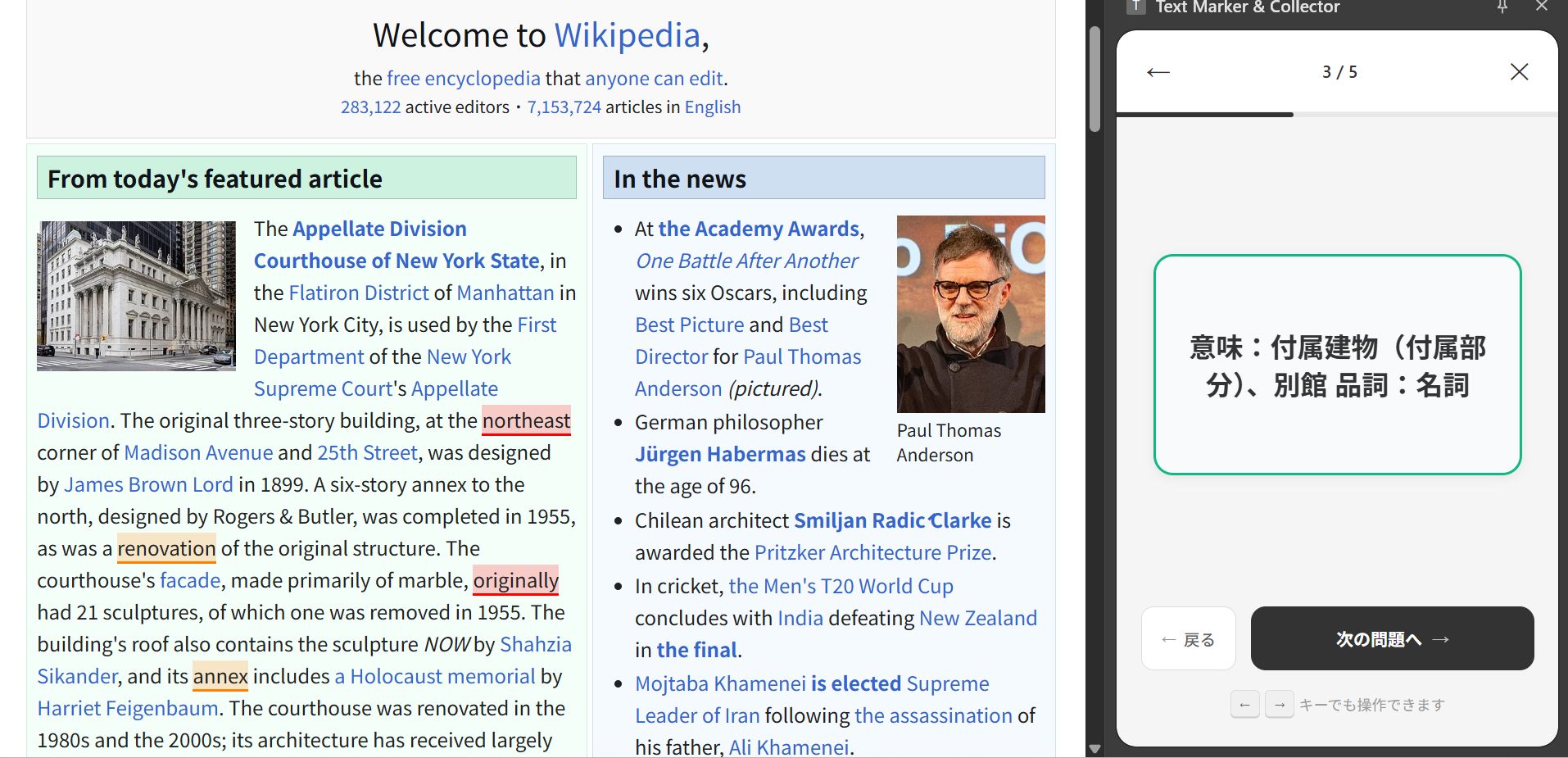Open the courthouse building thumbnail image

136,296
